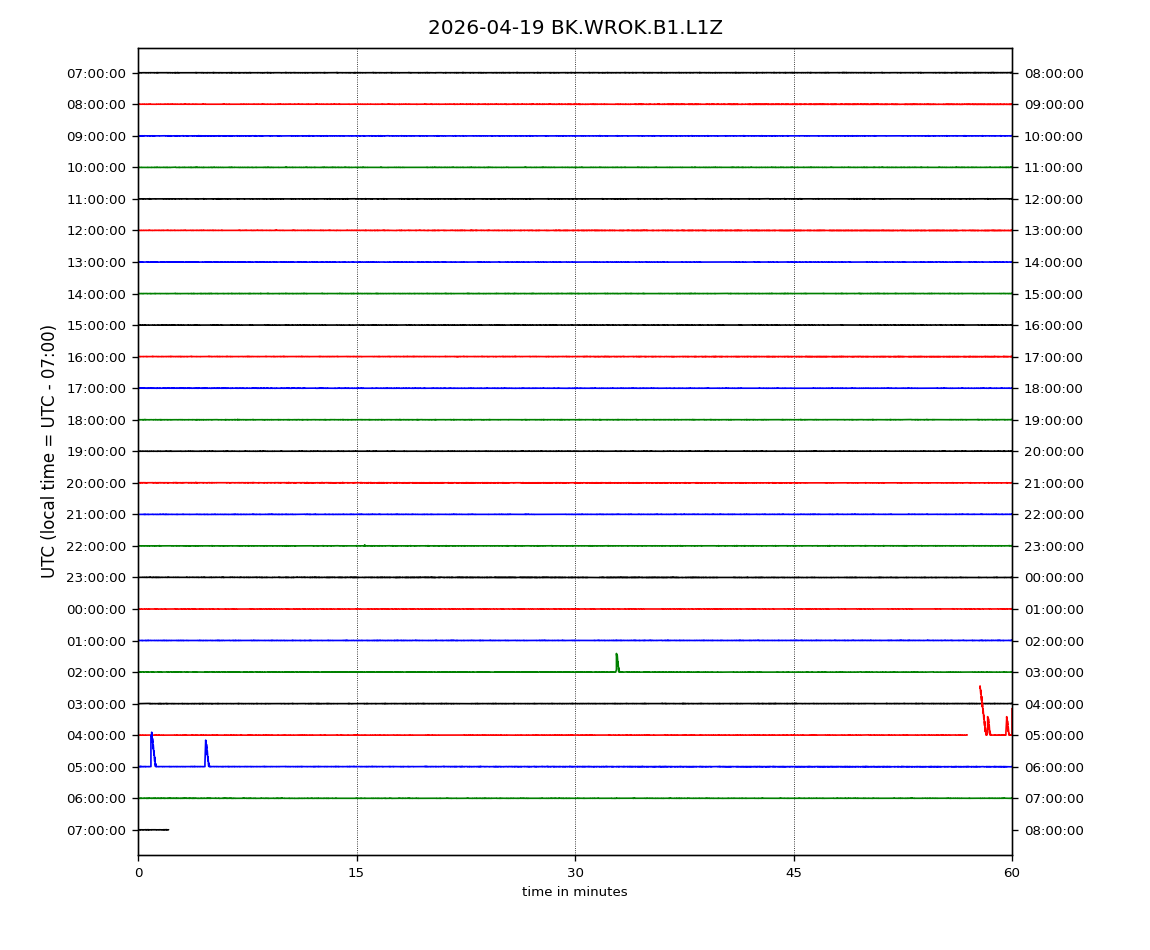The image size is (1150, 950).
Task: Click the 12:00:00 label on the left axis
Action: pyautogui.click(x=96, y=231)
